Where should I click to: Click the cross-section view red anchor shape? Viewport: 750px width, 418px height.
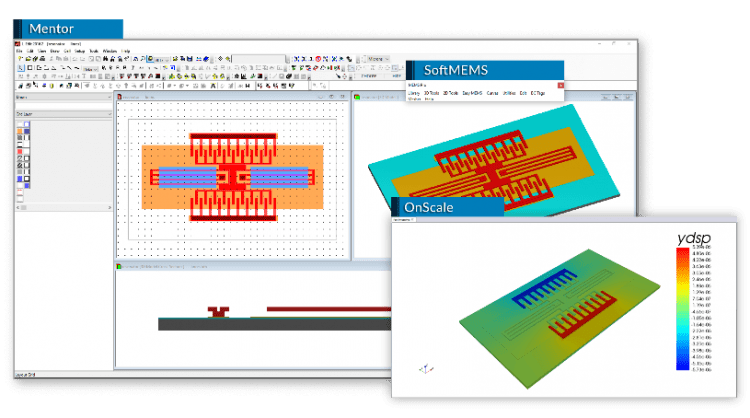point(215,312)
